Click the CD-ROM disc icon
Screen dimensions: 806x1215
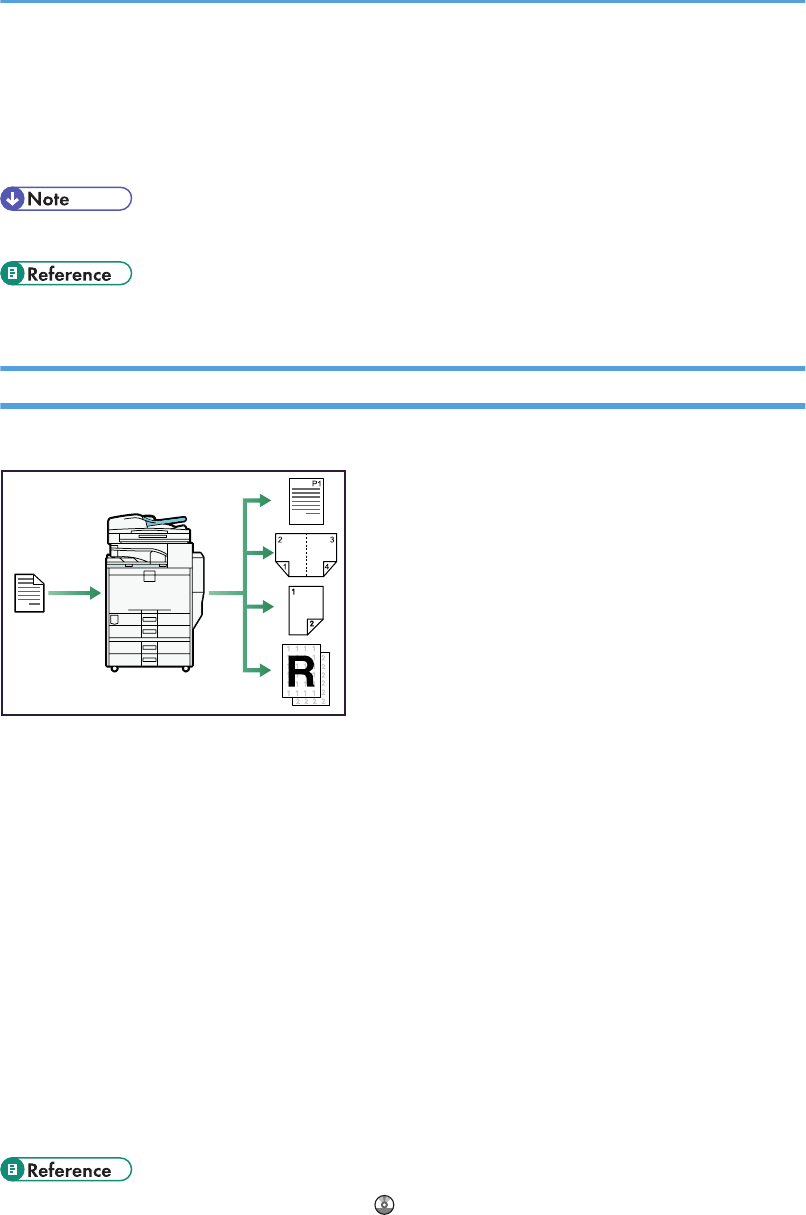pyautogui.click(x=383, y=1206)
